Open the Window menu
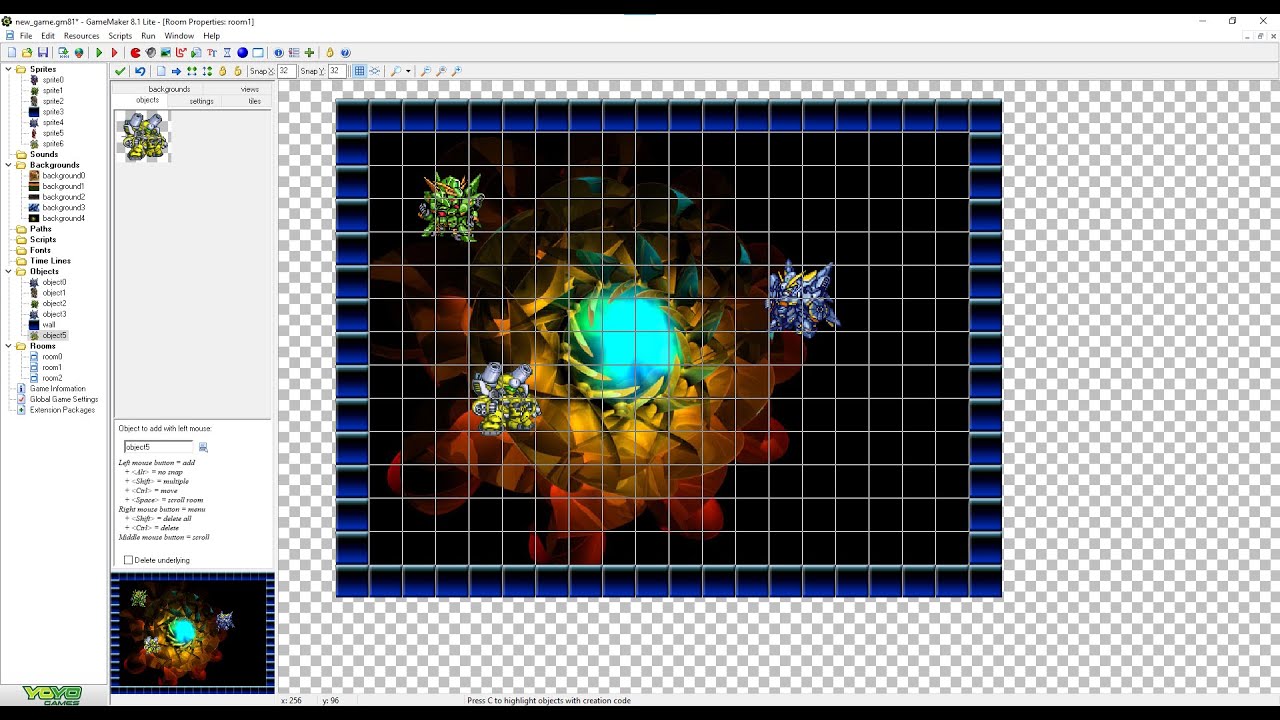 pos(179,36)
